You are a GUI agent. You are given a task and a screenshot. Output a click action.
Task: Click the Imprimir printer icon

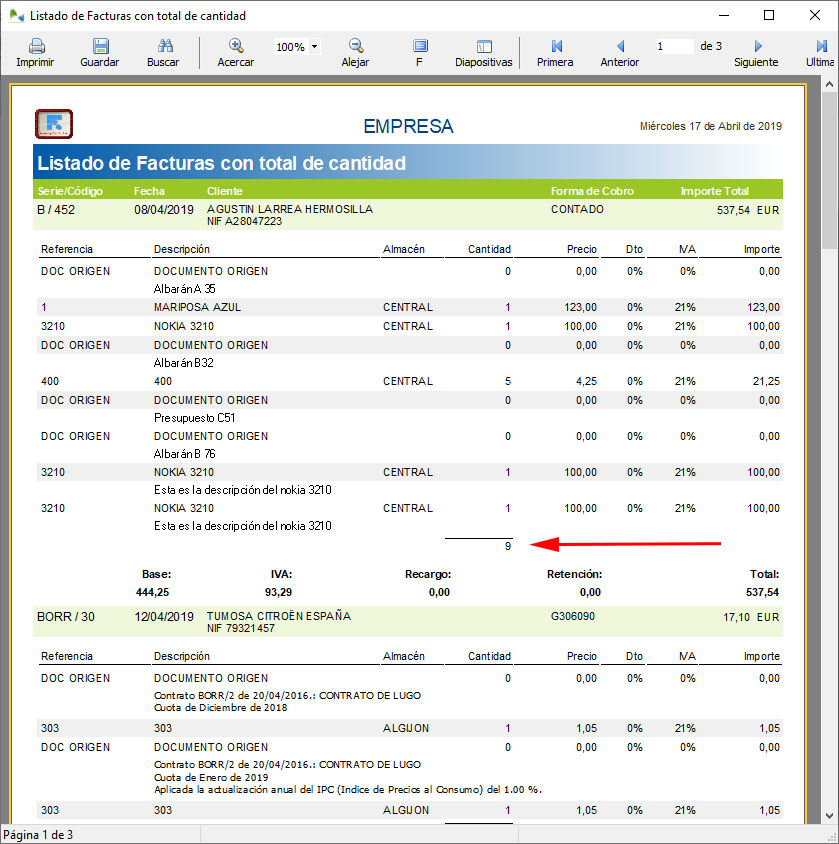click(x=35, y=47)
